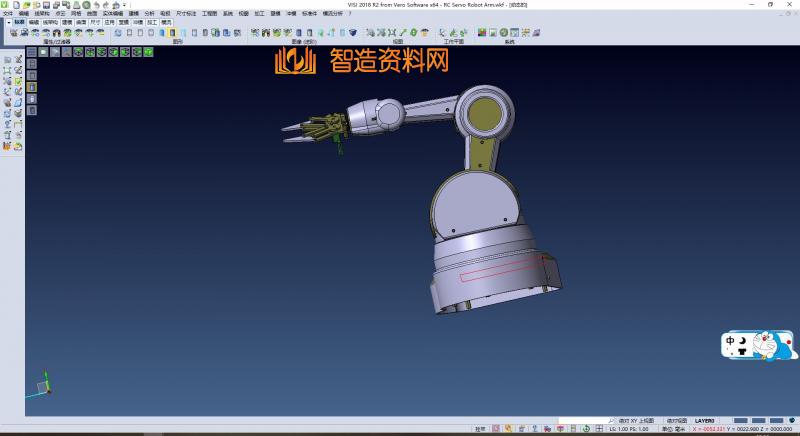Click the VISI application logo icon

pos(4,4)
